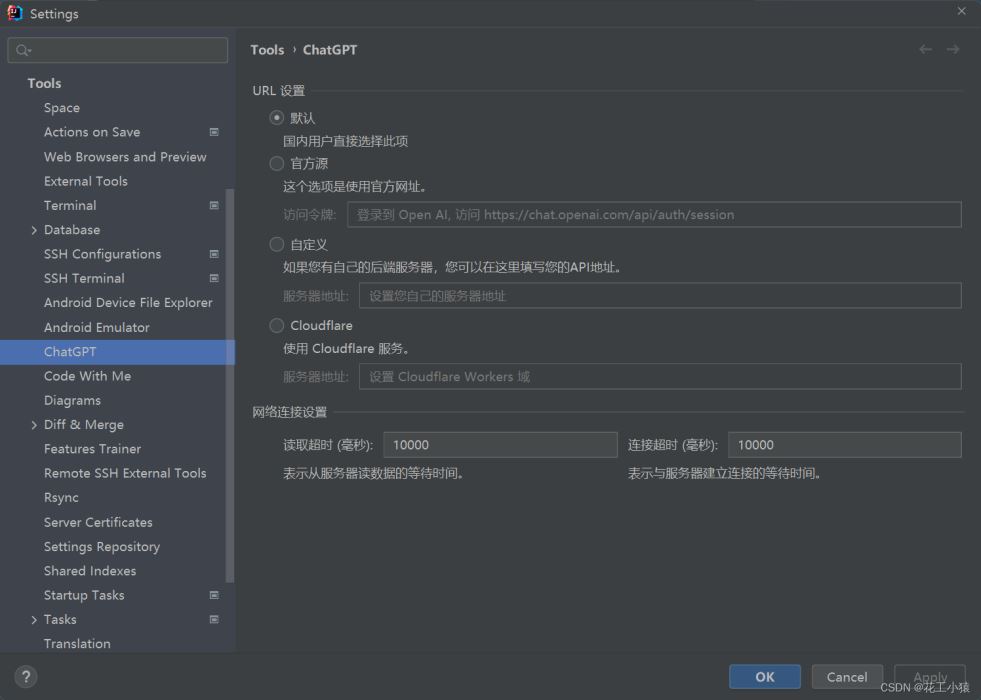Open Code With Me settings
The height and width of the screenshot is (700, 981).
(x=88, y=376)
